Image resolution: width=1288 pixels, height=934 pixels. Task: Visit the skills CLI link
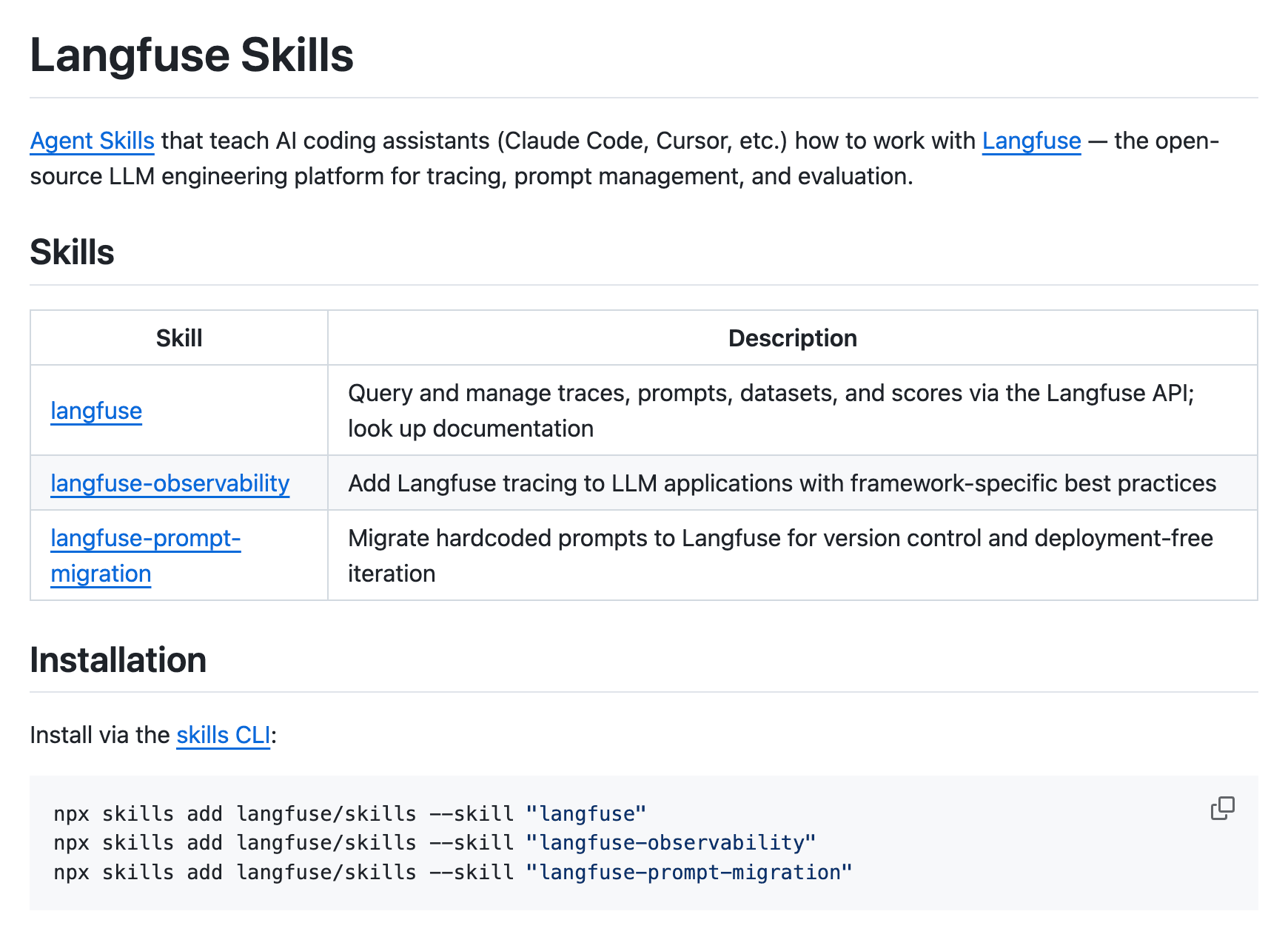pyautogui.click(x=223, y=735)
